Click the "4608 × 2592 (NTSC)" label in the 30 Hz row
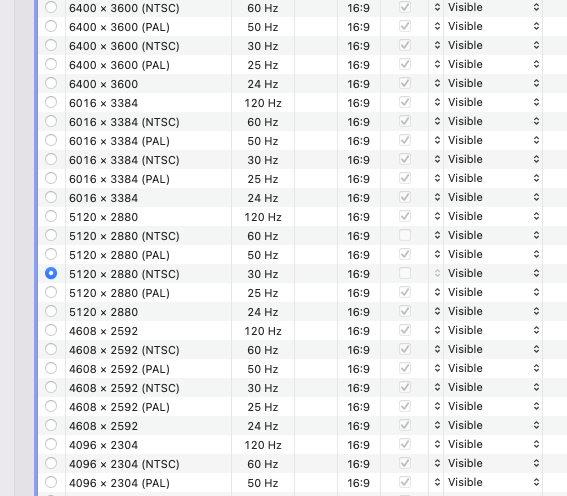This screenshot has height=496, width=567. (124, 388)
